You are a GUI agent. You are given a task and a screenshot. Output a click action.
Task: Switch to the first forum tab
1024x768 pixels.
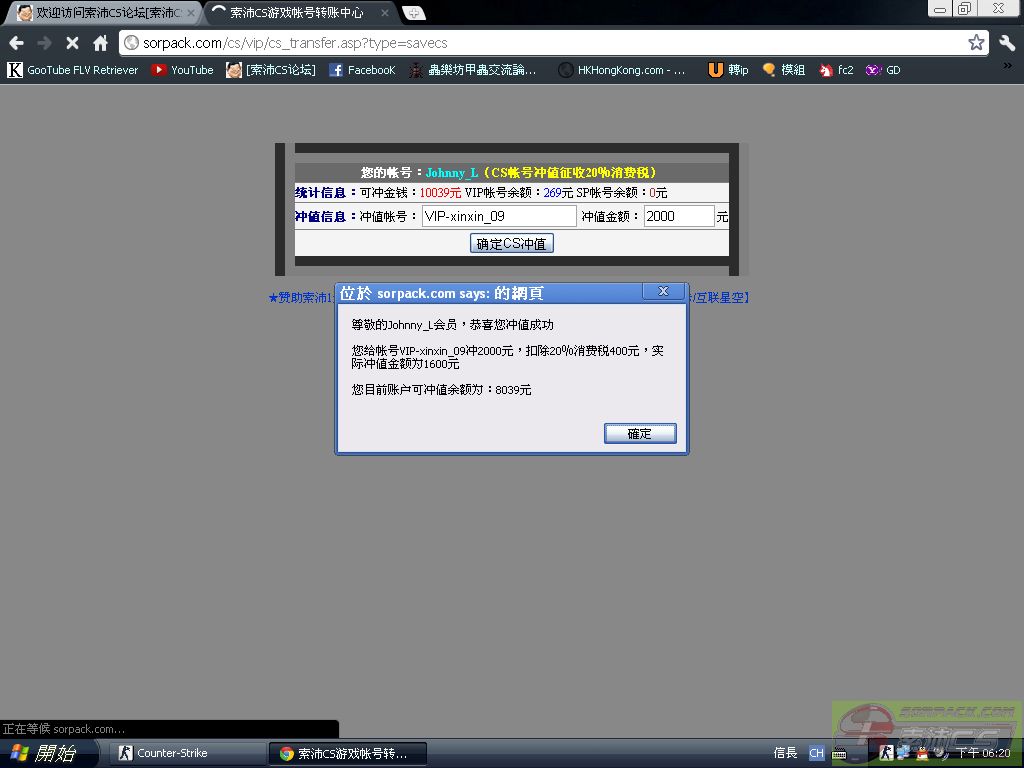coord(100,13)
